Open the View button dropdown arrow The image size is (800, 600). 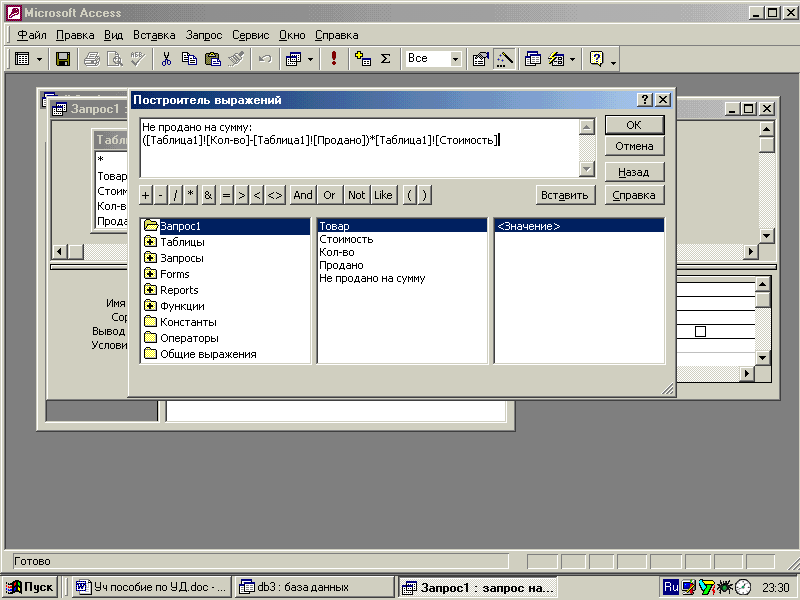39,60
